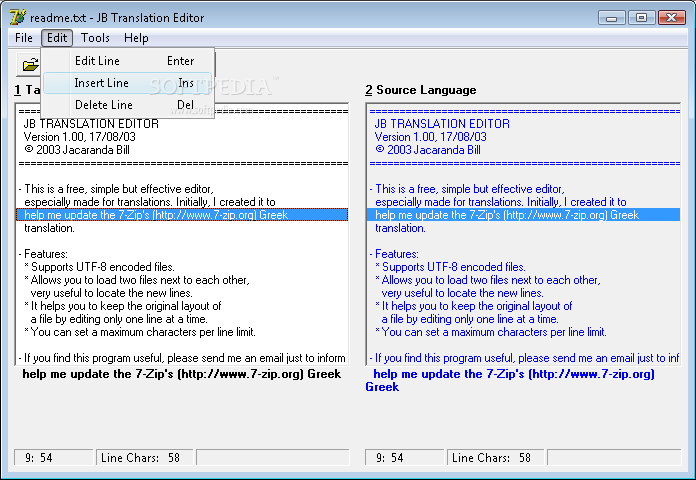Screen dimensions: 696x480
Task: Click right status bar 'Line Chars: 58'
Action: 496,458
